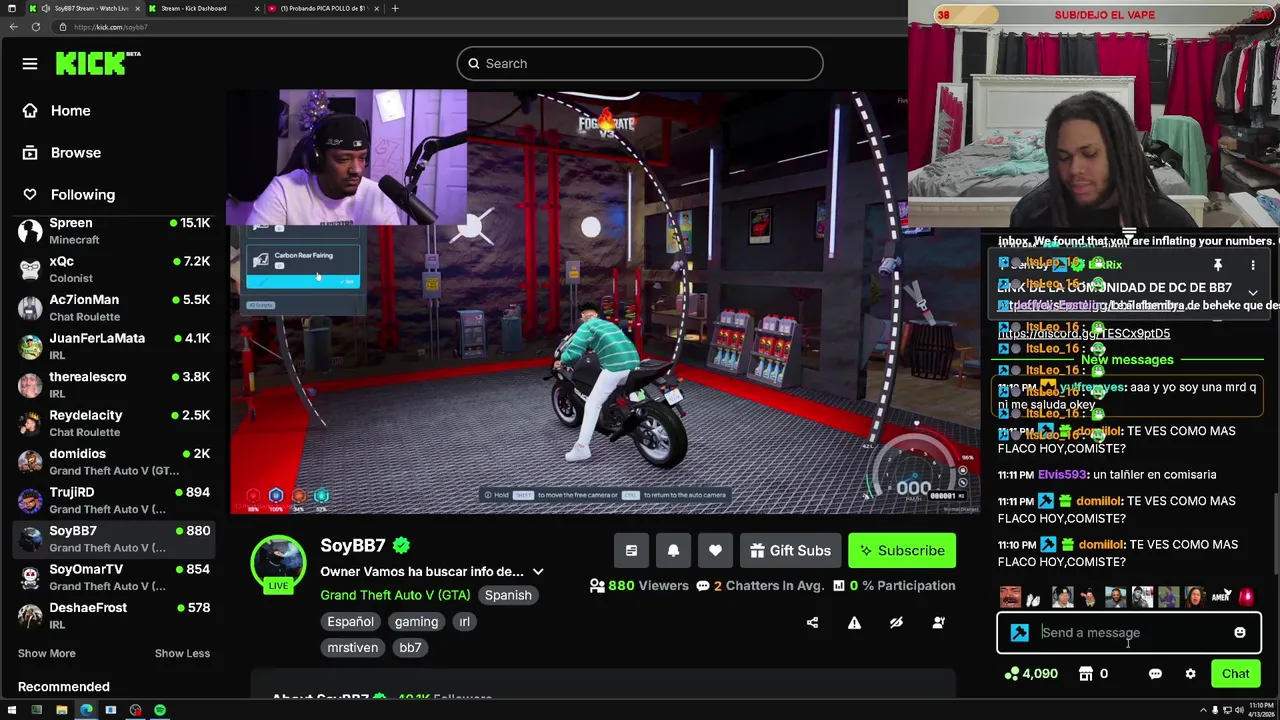
Task: Click the gaming tag
Action: click(x=416, y=622)
